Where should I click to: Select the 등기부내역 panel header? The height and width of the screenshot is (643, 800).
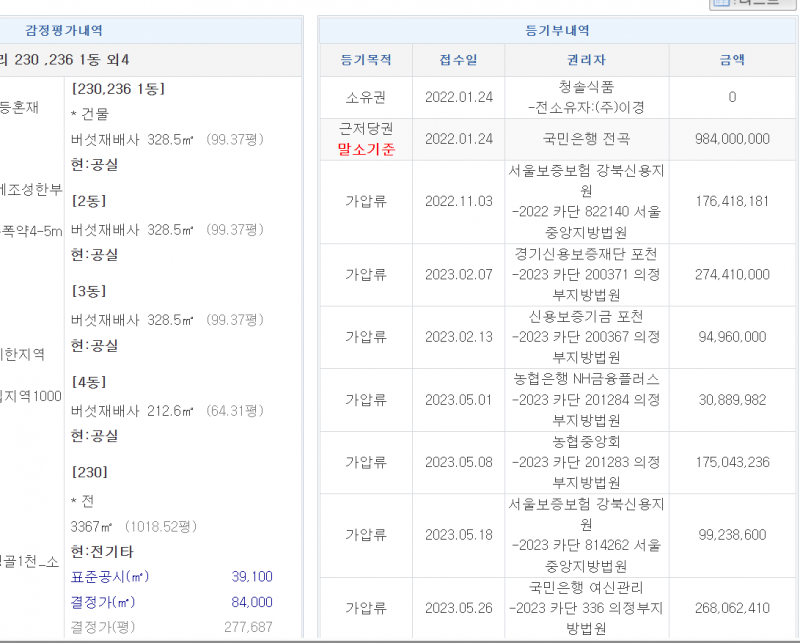click(x=557, y=31)
